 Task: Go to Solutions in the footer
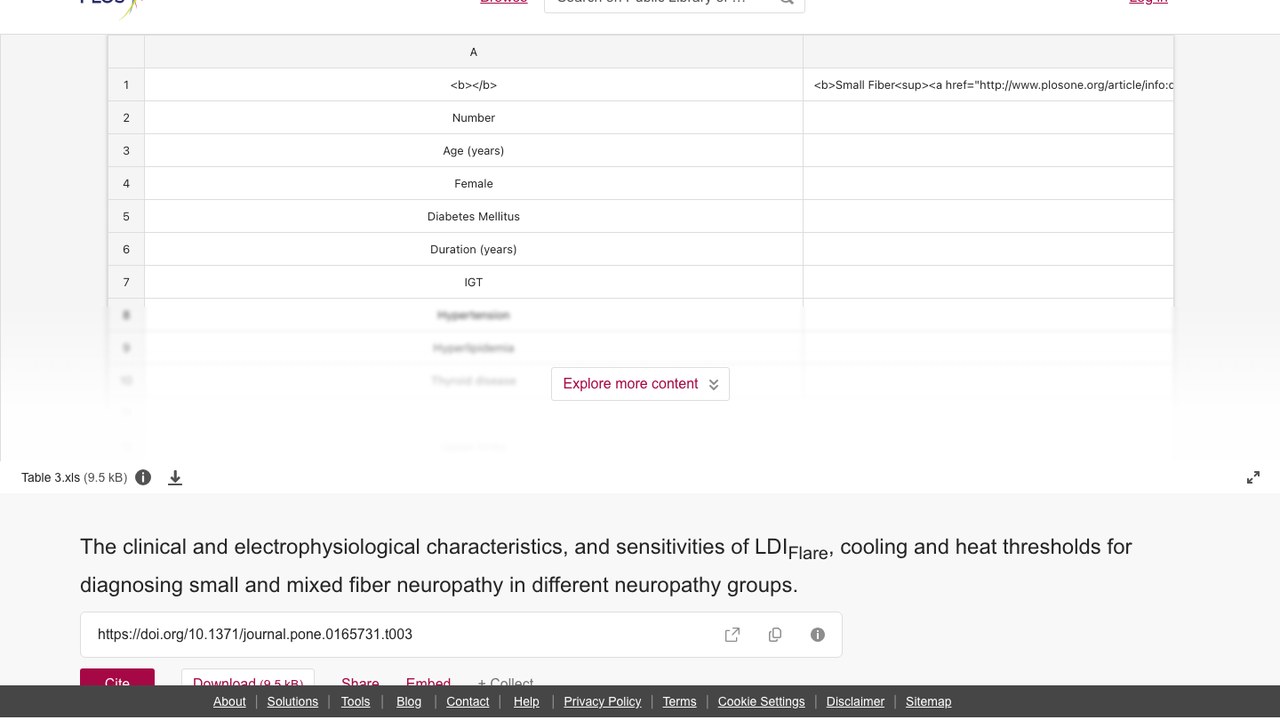293,702
